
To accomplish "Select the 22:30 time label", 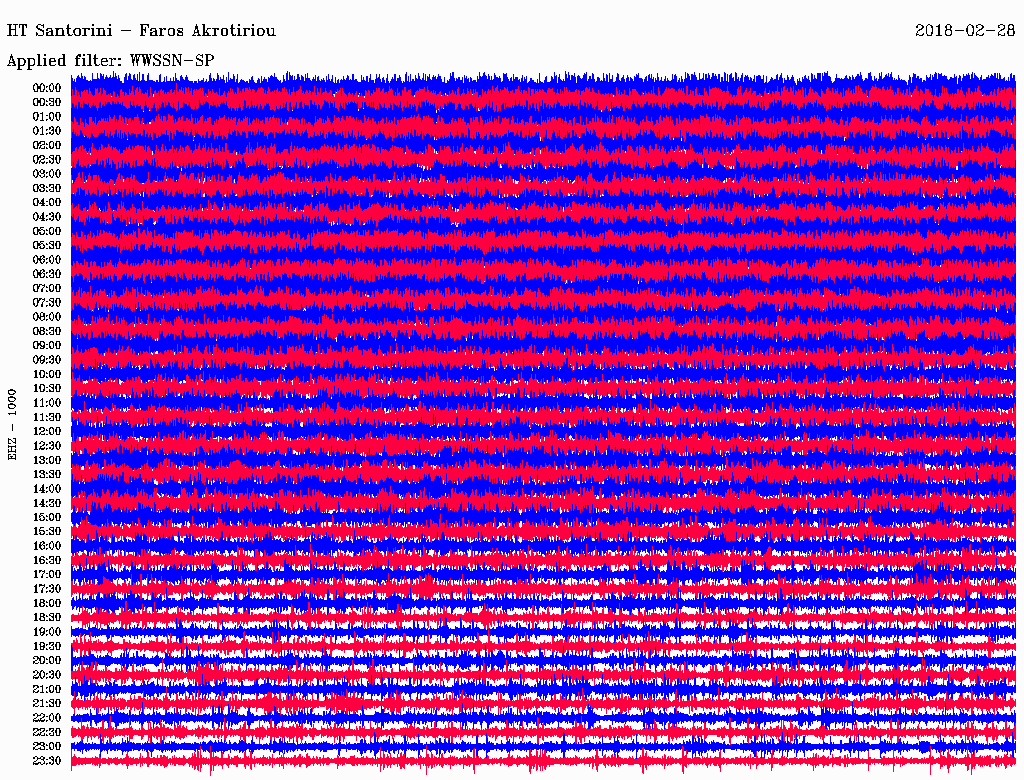I will 47,732.
